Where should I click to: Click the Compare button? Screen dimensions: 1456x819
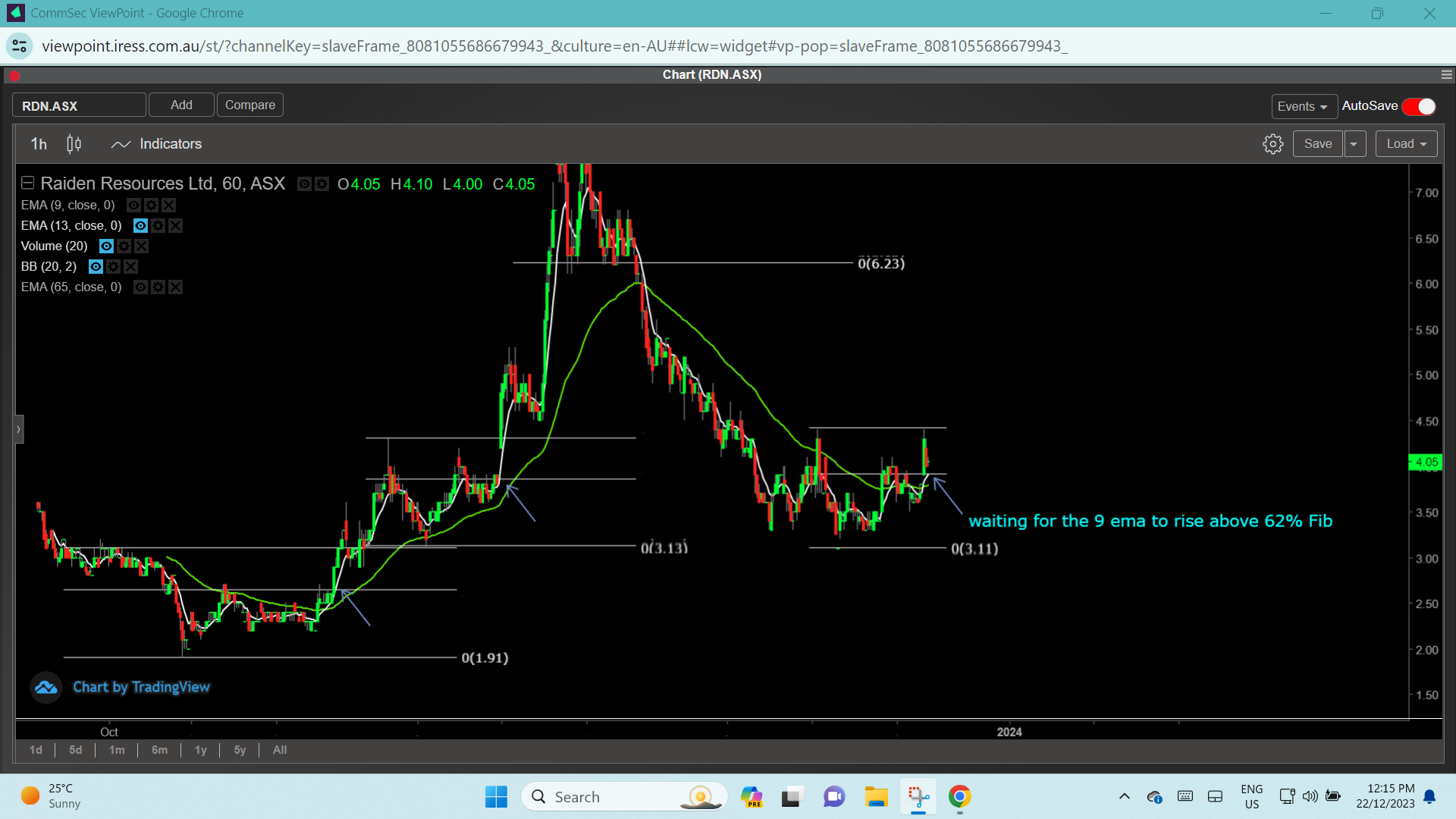point(250,105)
